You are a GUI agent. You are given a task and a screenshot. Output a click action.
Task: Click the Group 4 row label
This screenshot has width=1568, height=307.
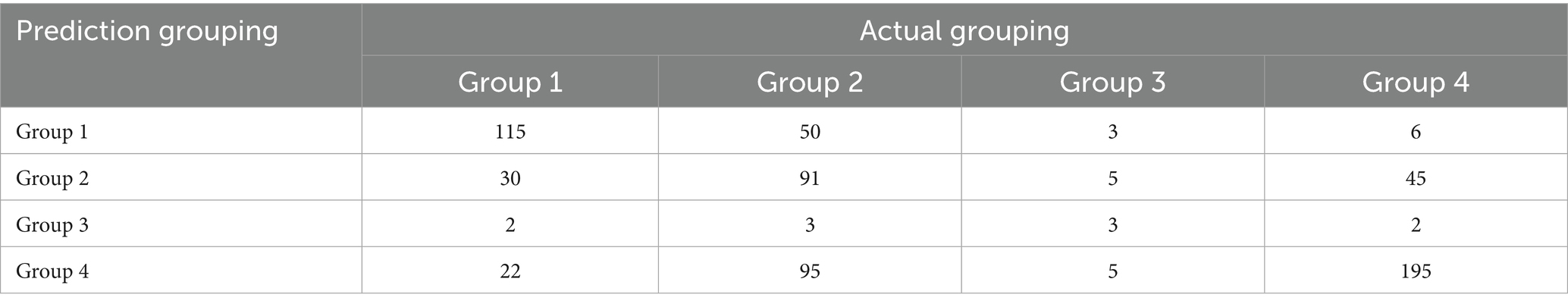pos(52,271)
